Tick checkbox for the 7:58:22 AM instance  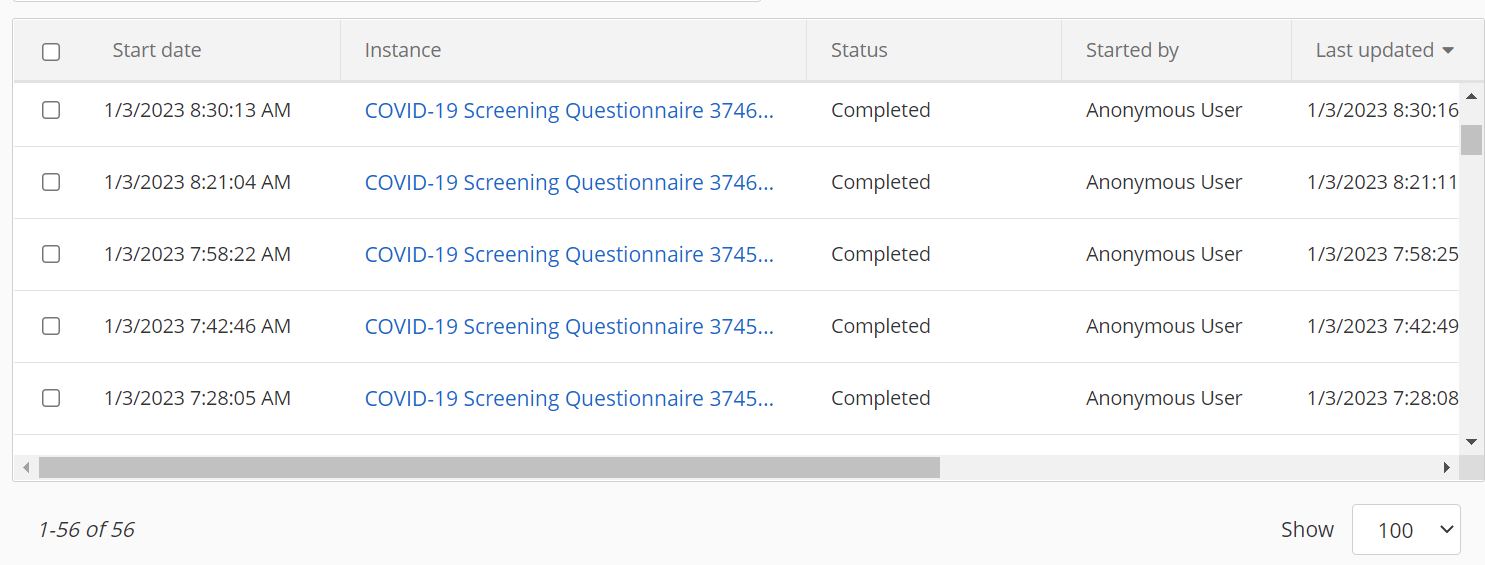pos(51,255)
